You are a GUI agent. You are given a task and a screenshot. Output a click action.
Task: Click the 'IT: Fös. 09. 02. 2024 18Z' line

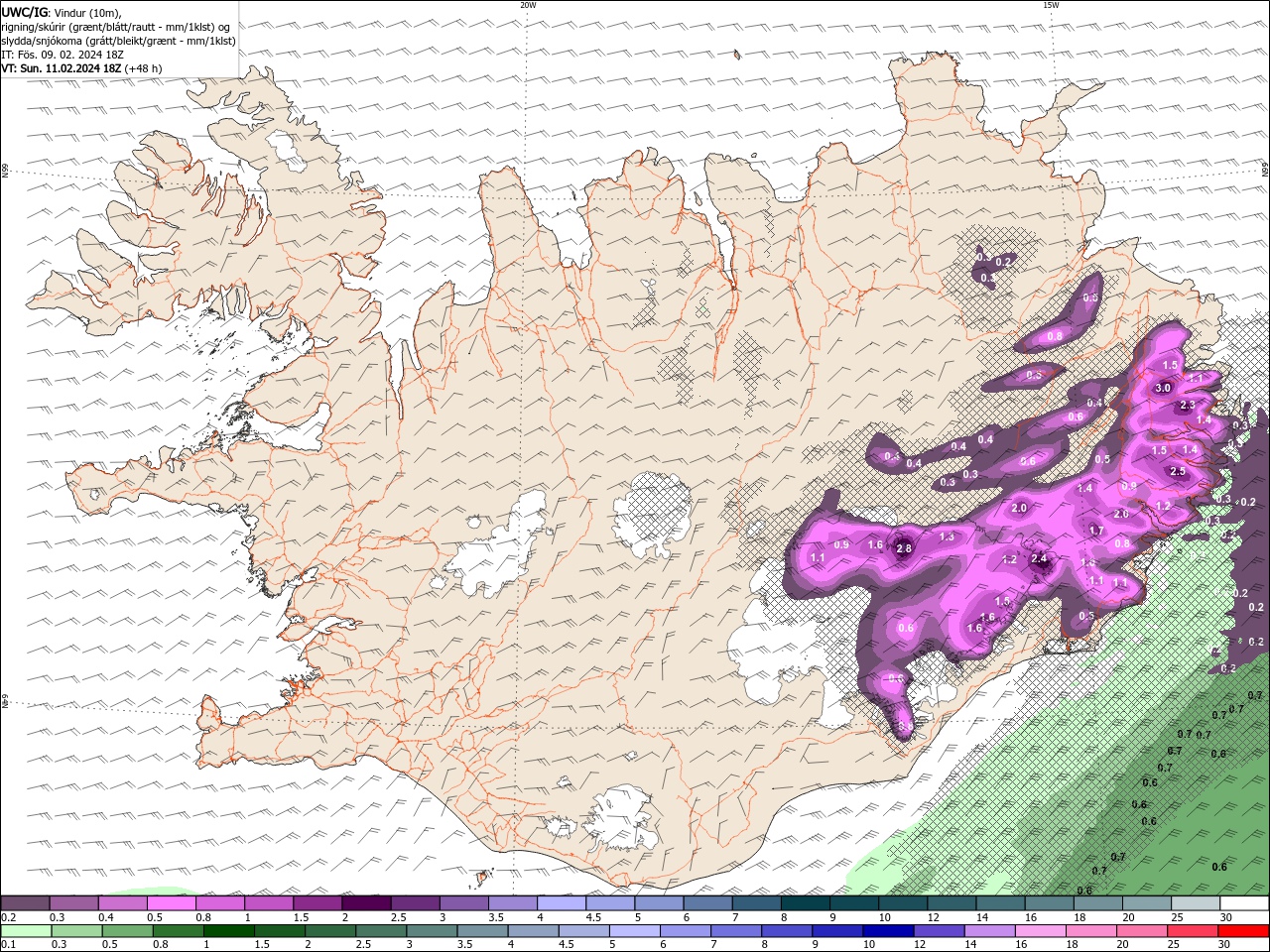(63, 55)
